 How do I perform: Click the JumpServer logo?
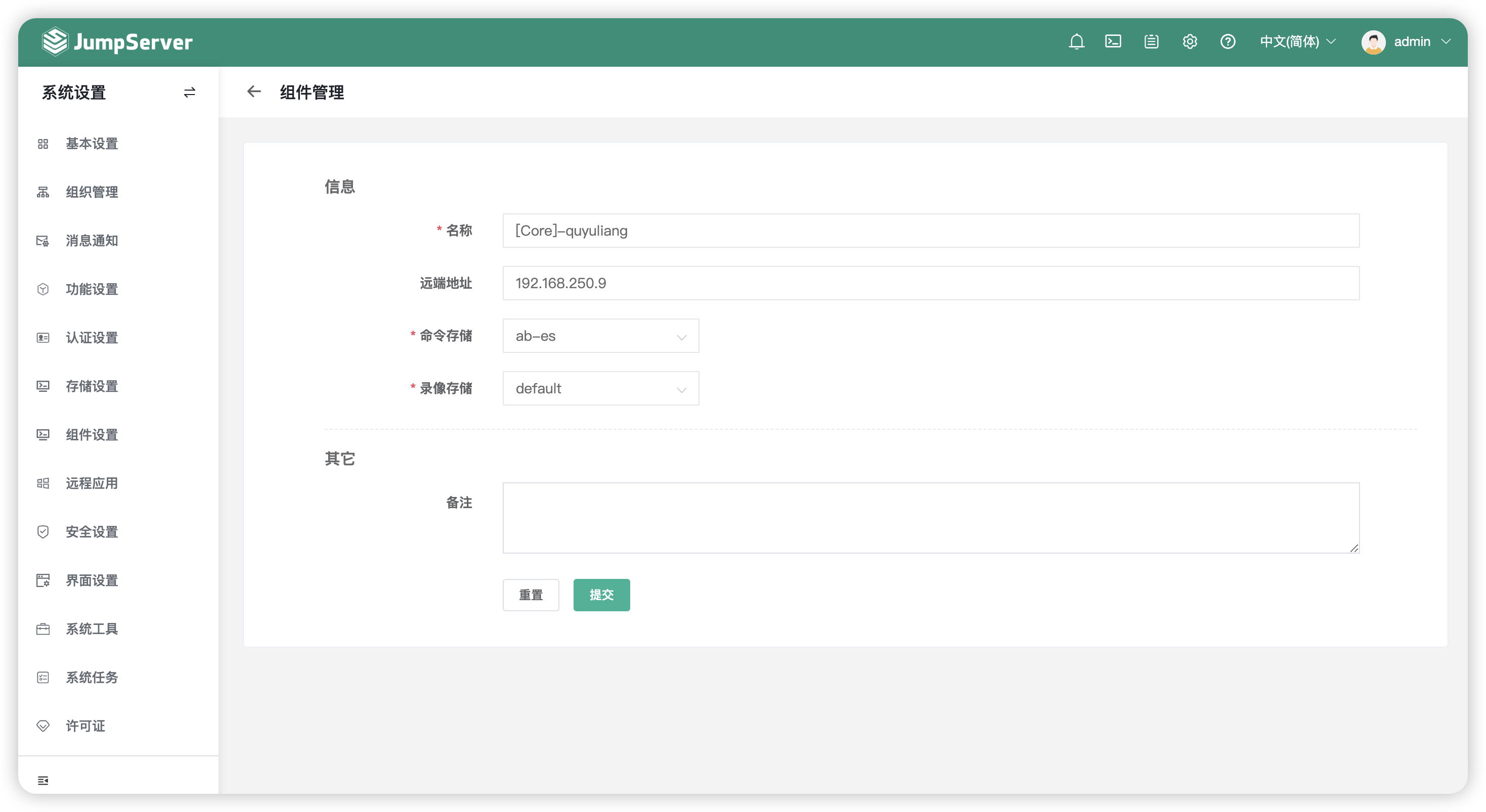(x=117, y=41)
